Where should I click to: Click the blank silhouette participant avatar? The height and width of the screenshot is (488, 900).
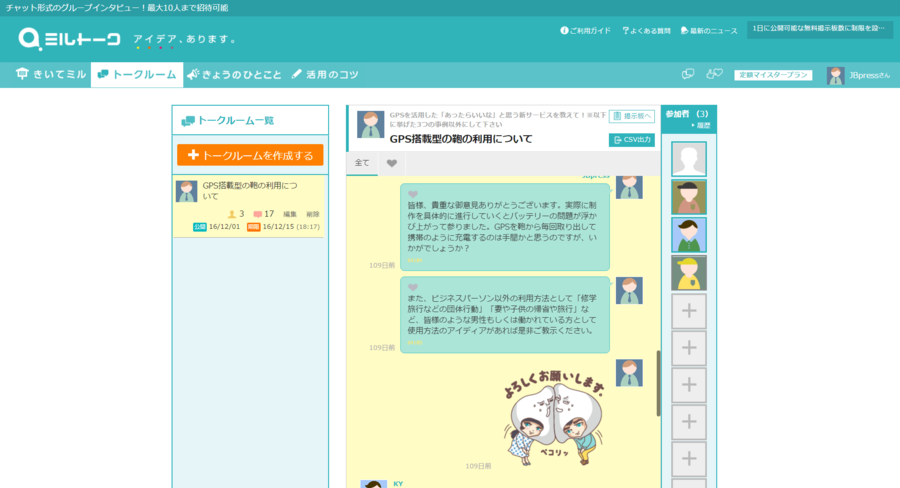click(x=688, y=159)
